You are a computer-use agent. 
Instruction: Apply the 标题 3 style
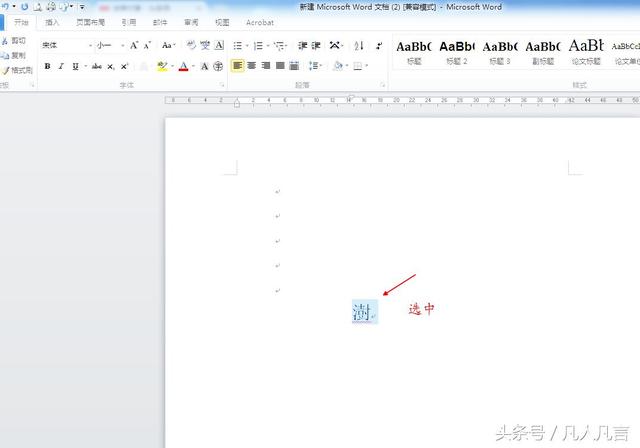point(500,52)
